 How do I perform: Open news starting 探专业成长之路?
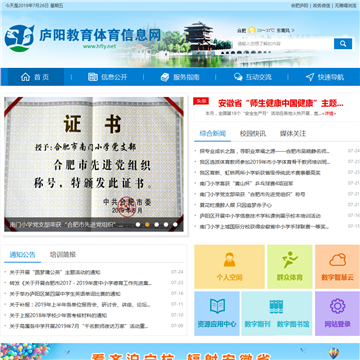pos(265,151)
